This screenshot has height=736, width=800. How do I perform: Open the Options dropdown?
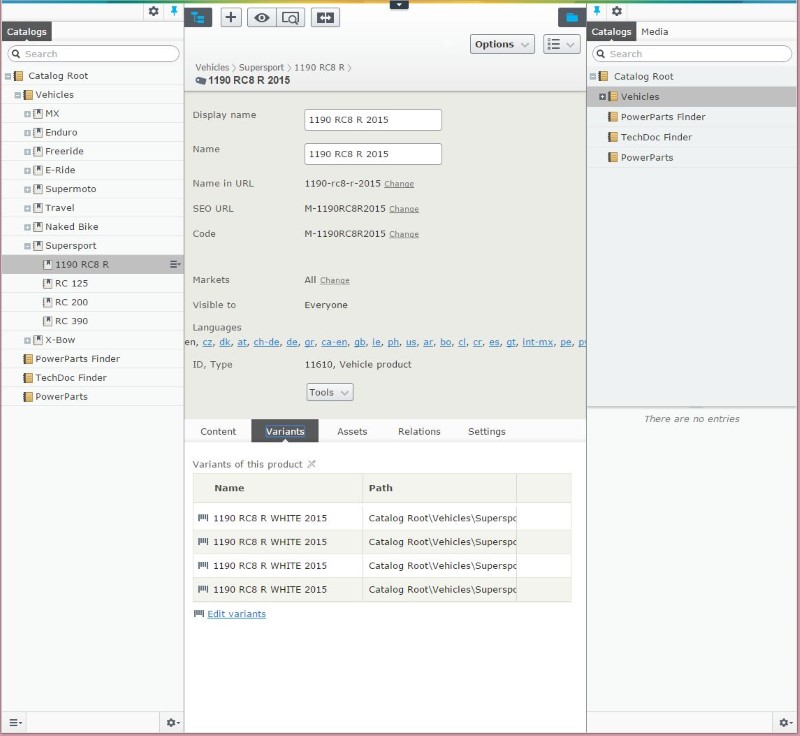(x=502, y=44)
